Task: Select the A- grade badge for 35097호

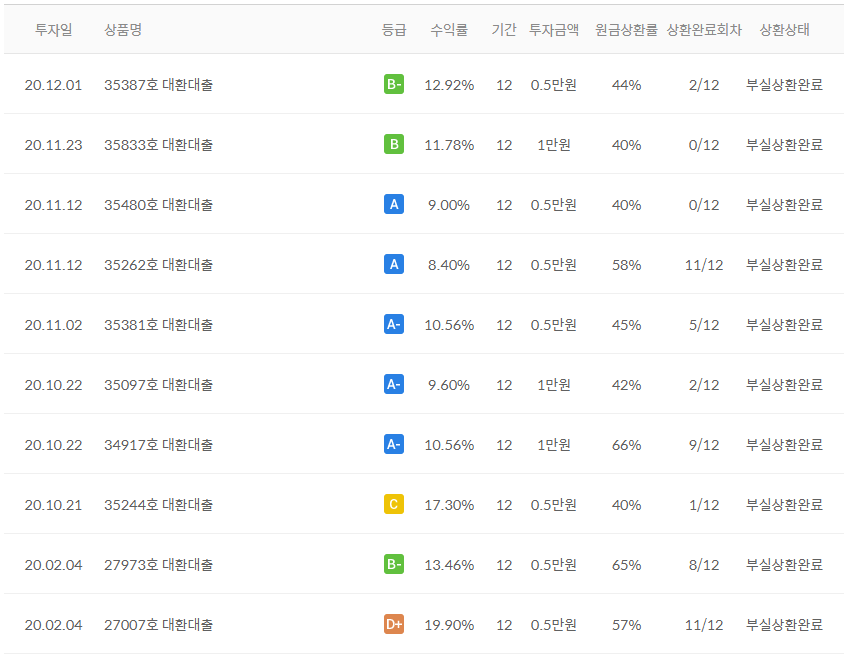Action: pyautogui.click(x=394, y=385)
